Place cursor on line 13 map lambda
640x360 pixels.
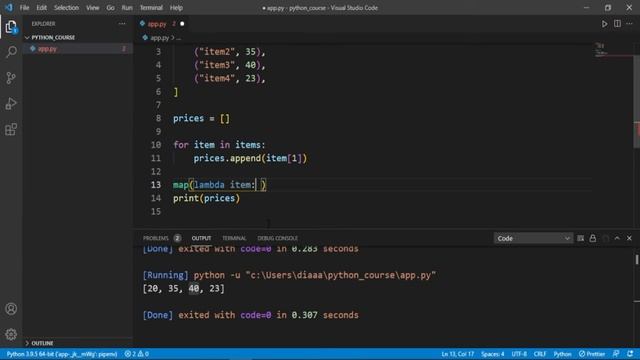[219, 185]
